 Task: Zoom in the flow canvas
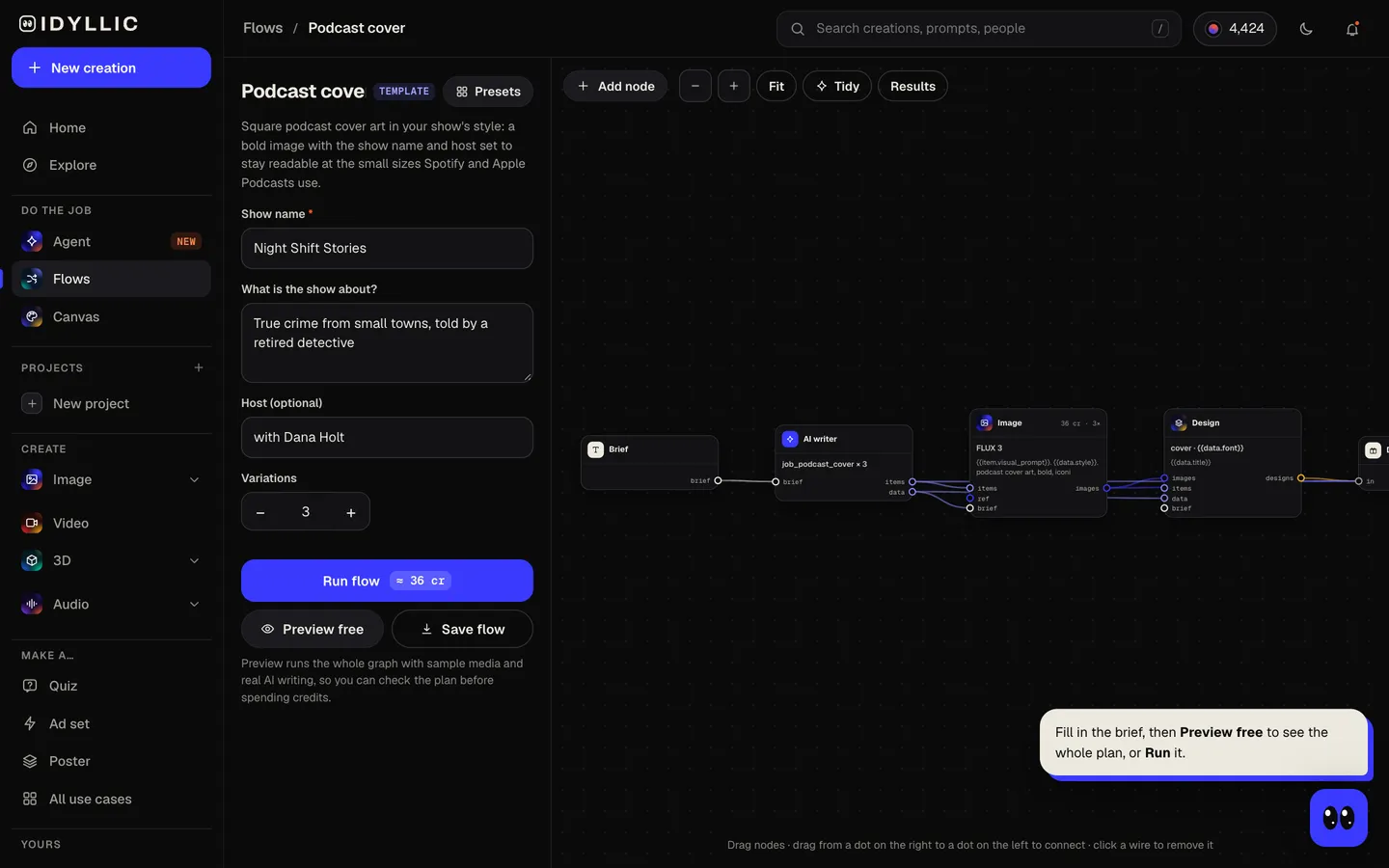pyautogui.click(x=734, y=86)
